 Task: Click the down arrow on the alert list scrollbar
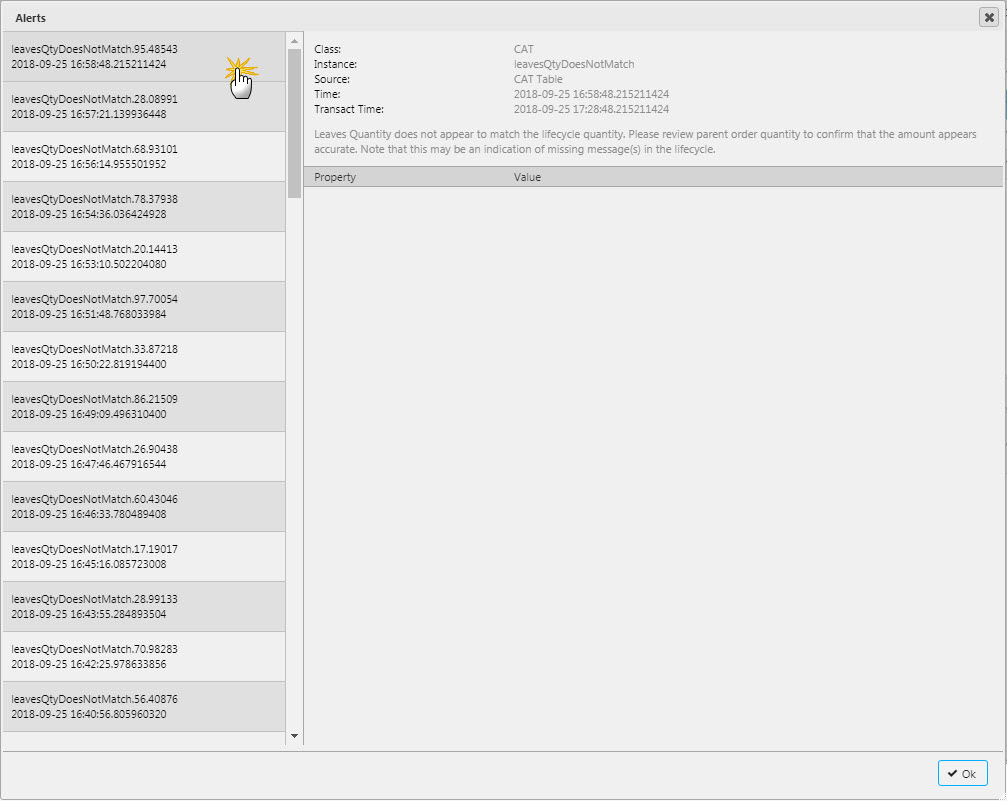coord(294,736)
